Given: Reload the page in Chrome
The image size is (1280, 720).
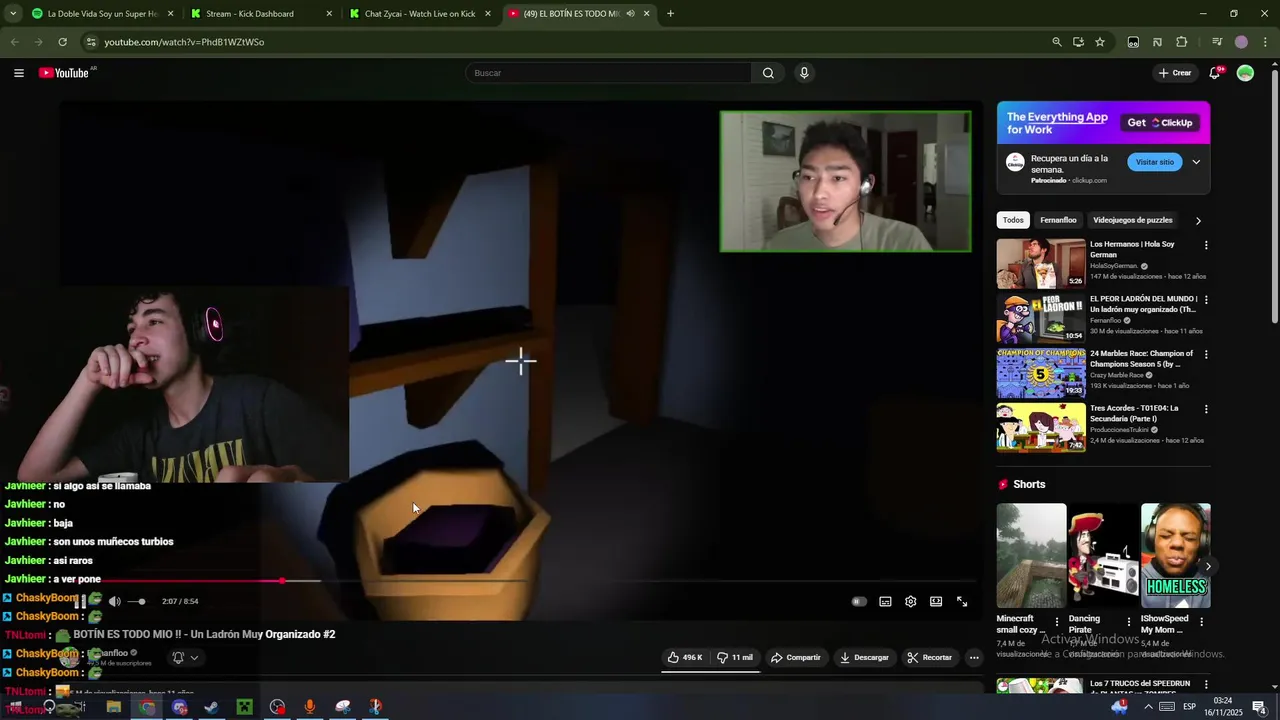Looking at the screenshot, I should pyautogui.click(x=62, y=42).
